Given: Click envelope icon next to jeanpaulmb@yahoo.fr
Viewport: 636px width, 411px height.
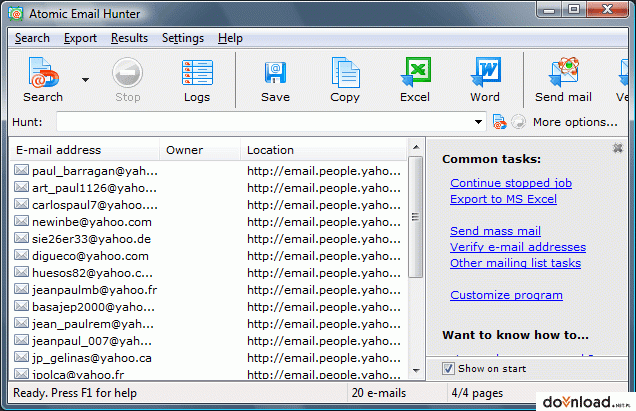Looking at the screenshot, I should (21, 289).
